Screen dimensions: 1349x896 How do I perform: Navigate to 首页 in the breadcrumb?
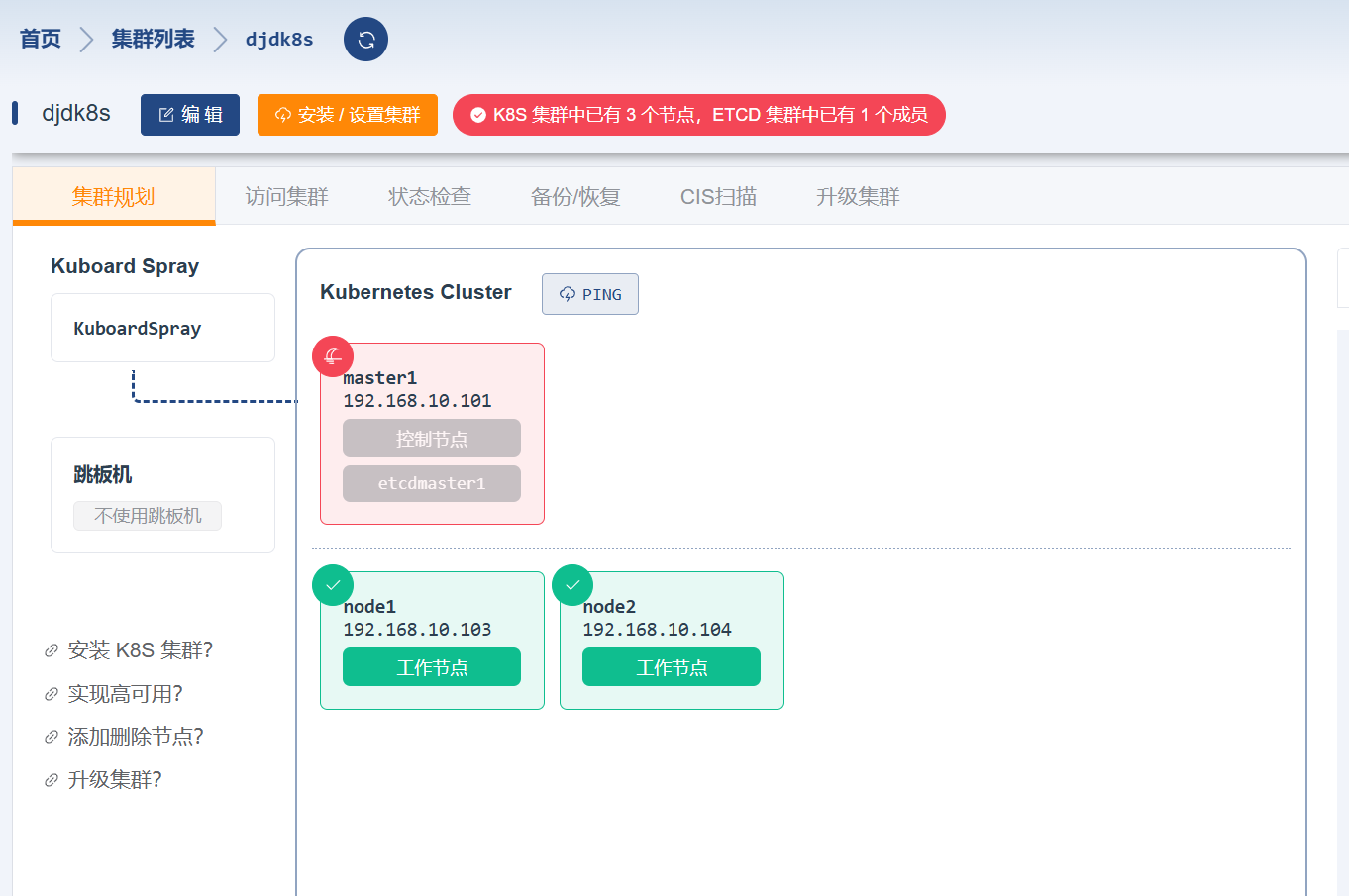(41, 40)
